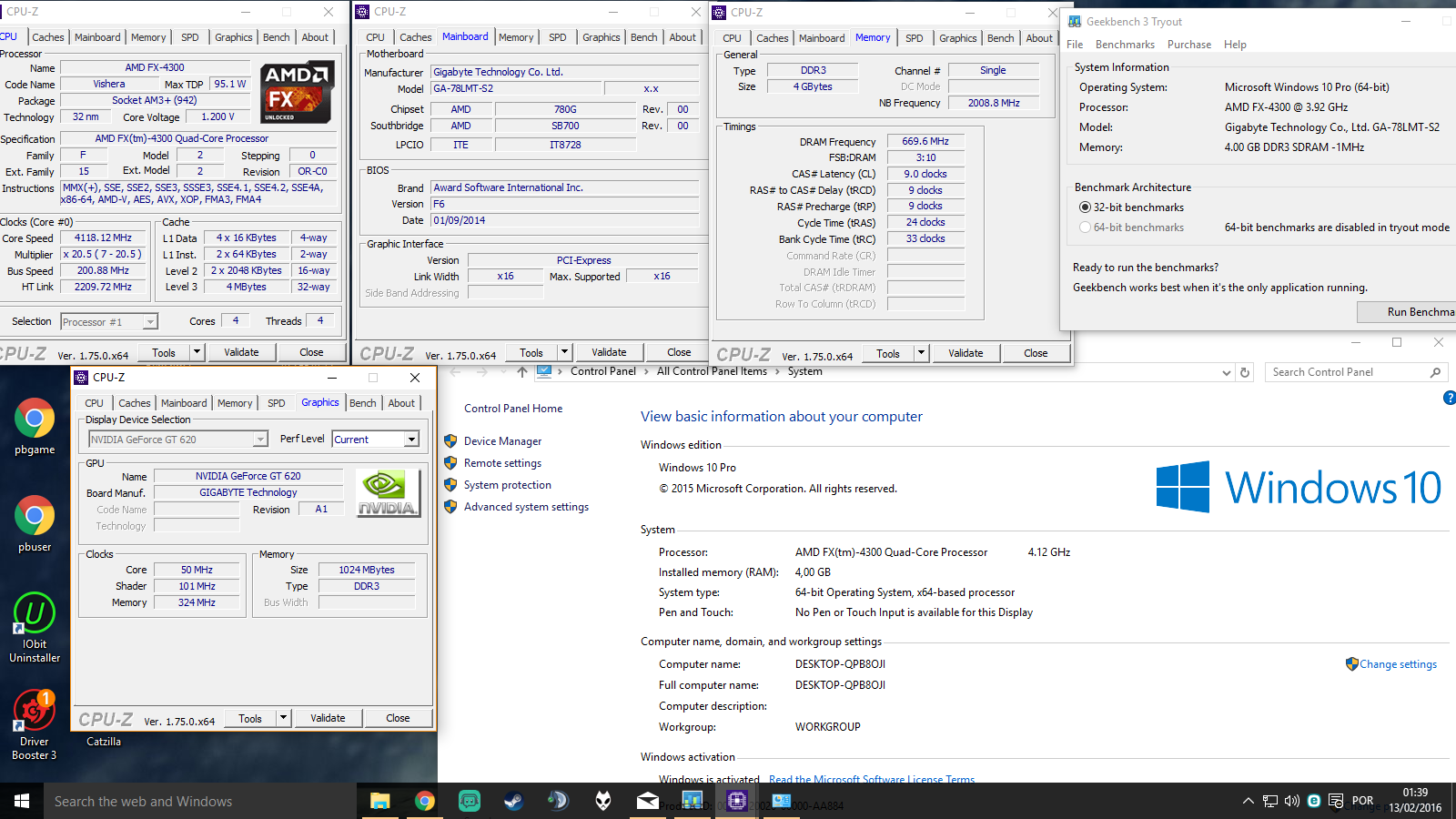This screenshot has width=1456, height=819.
Task: Switch to Bench tab in Mainboard CPU-Z window
Action: (x=644, y=37)
